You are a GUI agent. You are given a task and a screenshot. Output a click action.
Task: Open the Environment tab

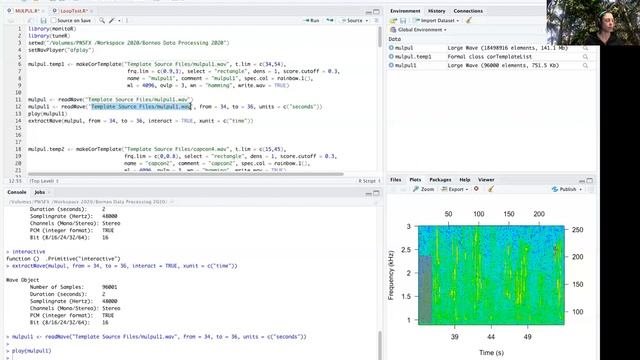(405, 11)
